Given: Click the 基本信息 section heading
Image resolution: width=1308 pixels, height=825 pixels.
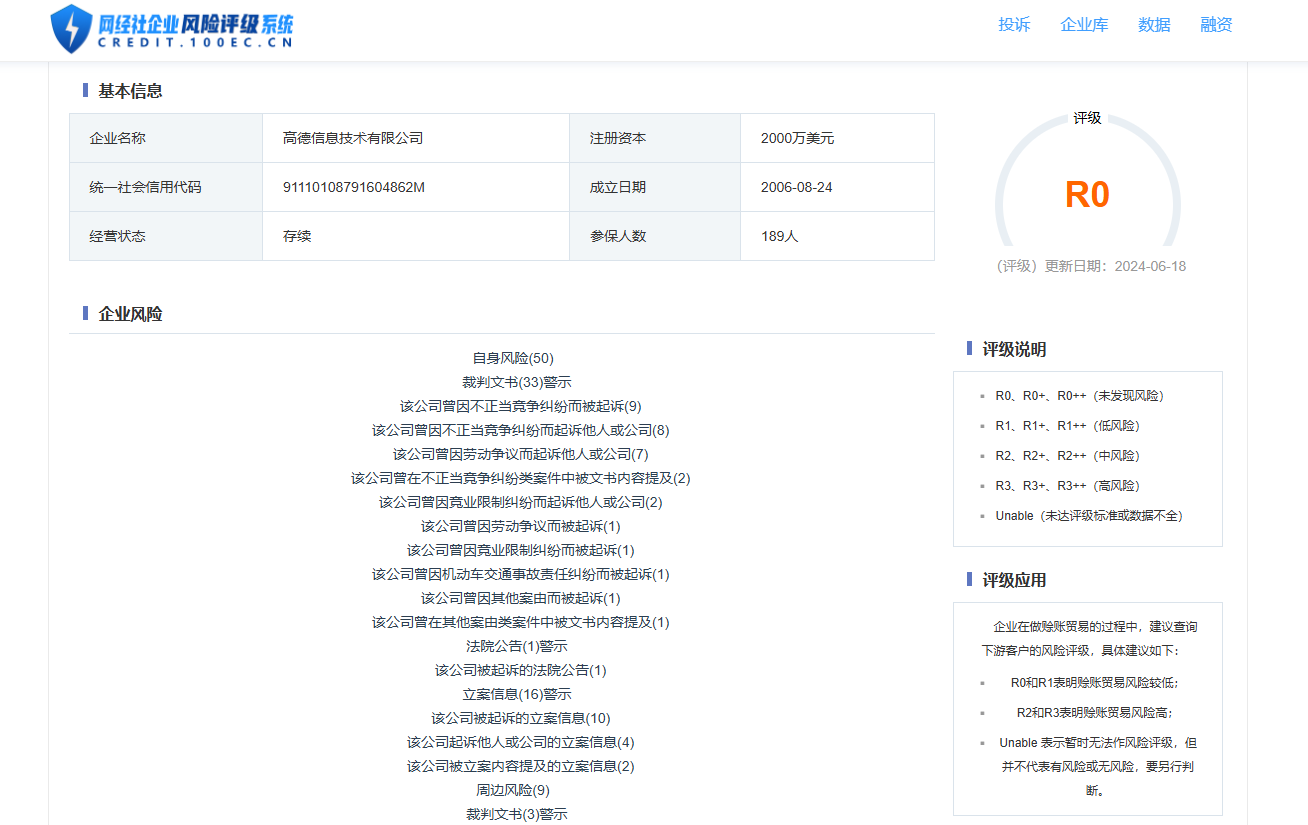Looking at the screenshot, I should [x=130, y=91].
